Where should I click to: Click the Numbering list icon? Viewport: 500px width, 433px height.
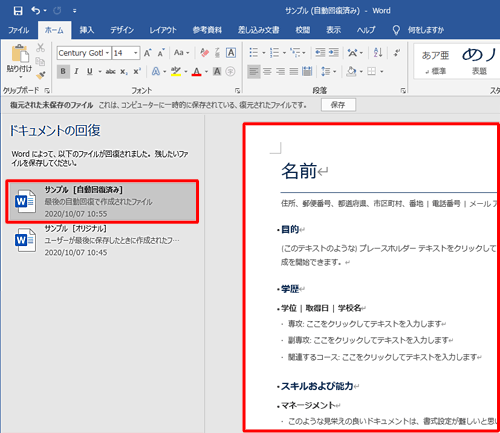(274, 53)
